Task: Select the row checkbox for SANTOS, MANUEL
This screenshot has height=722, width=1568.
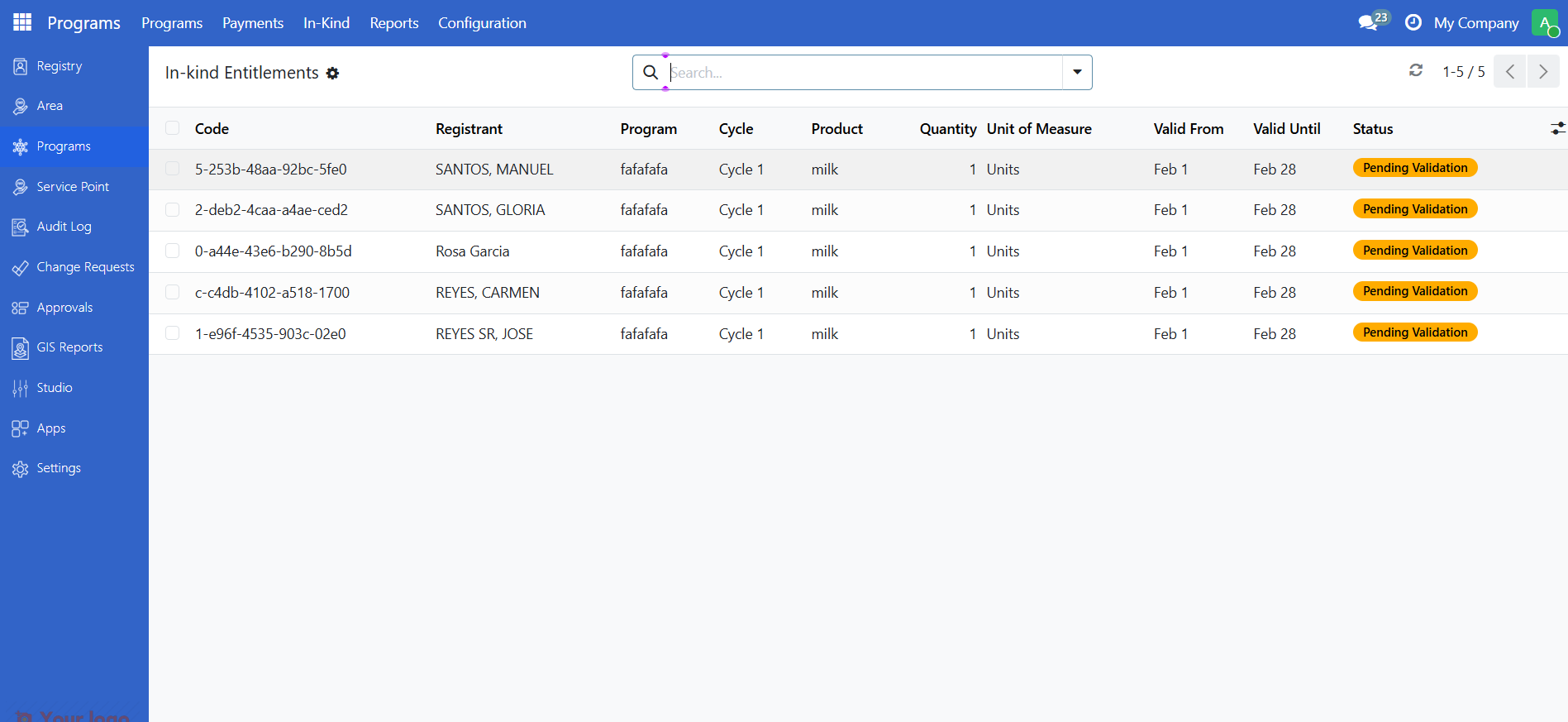Action: [172, 169]
